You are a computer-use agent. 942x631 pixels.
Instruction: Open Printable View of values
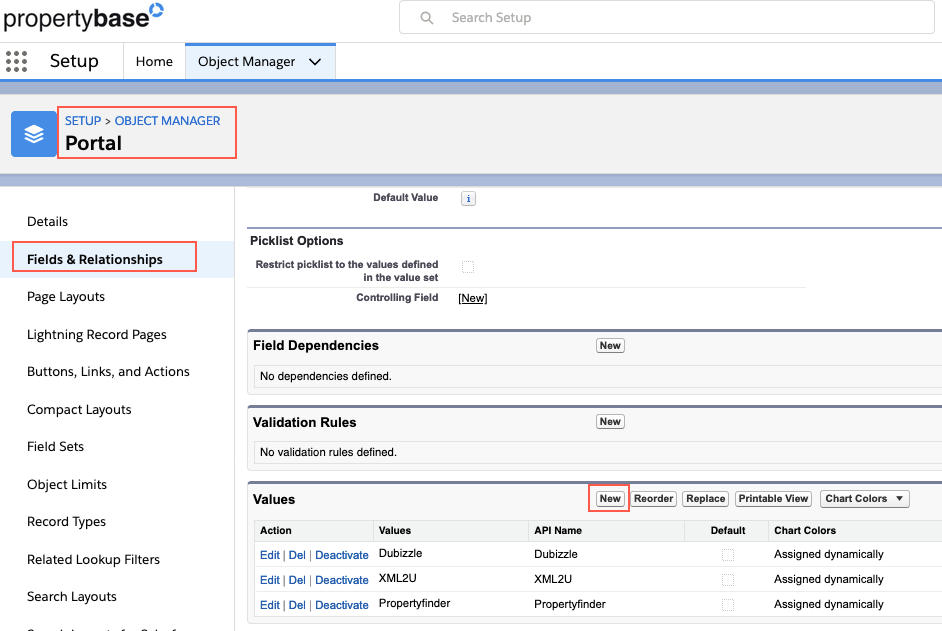point(773,498)
